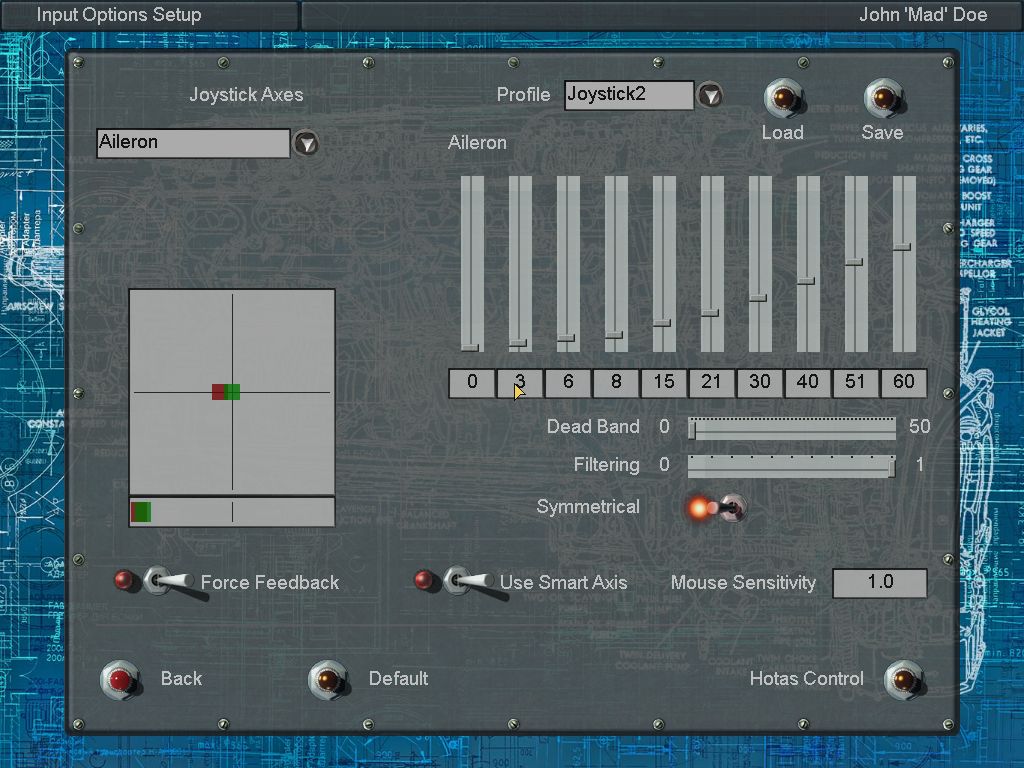The width and height of the screenshot is (1024, 768).
Task: Click the sensitivity value box showing 3
Action: tap(520, 383)
